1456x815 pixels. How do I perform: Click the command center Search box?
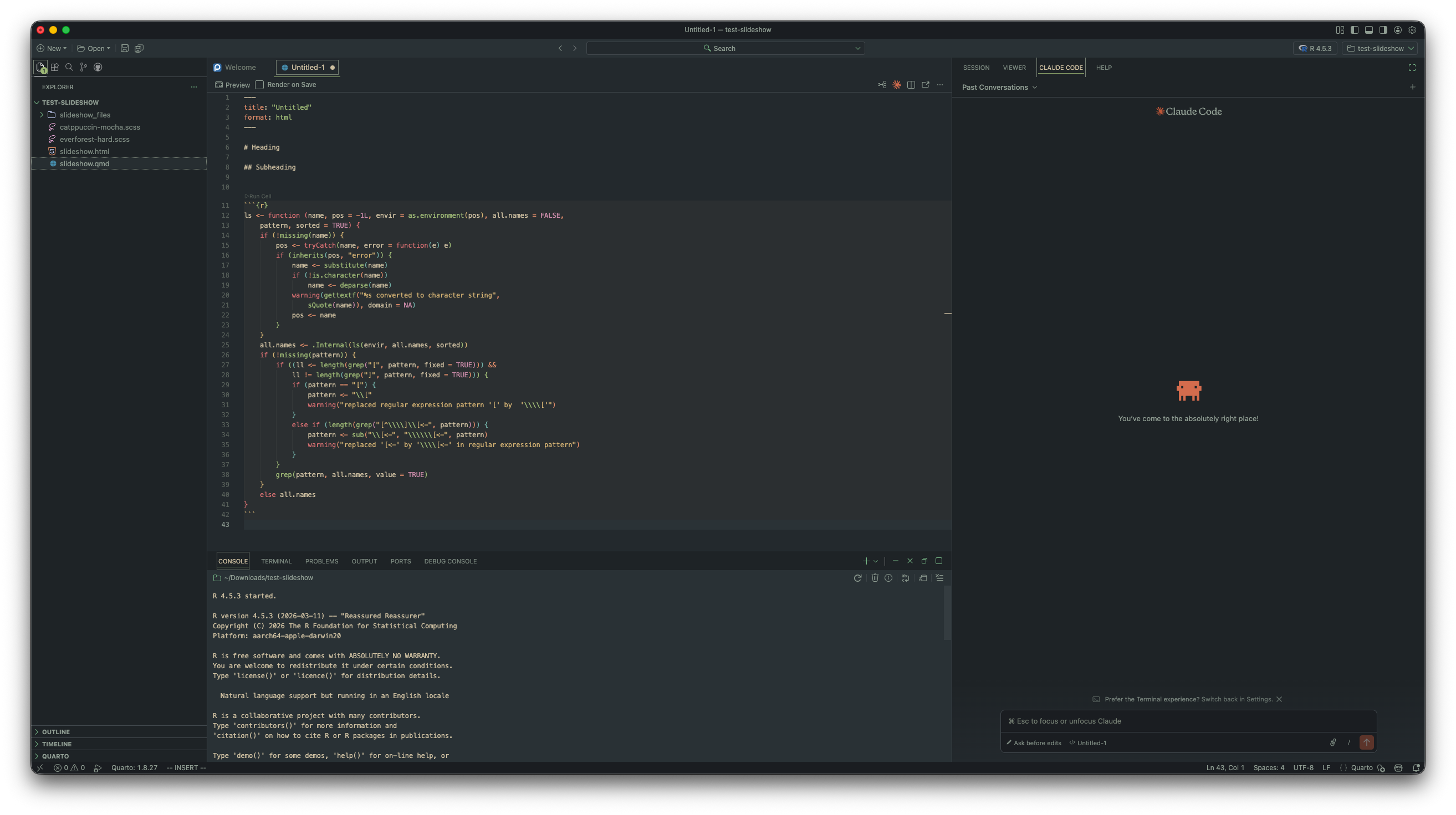pyautogui.click(x=725, y=48)
